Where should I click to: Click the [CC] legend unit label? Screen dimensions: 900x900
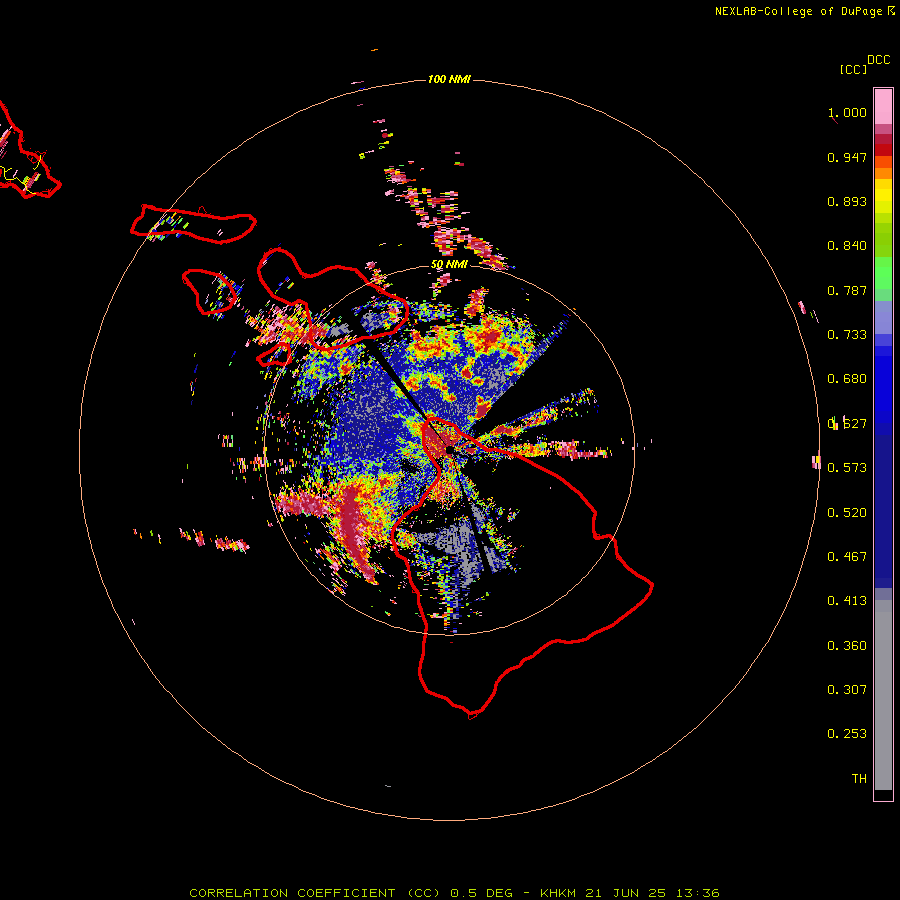coord(853,69)
